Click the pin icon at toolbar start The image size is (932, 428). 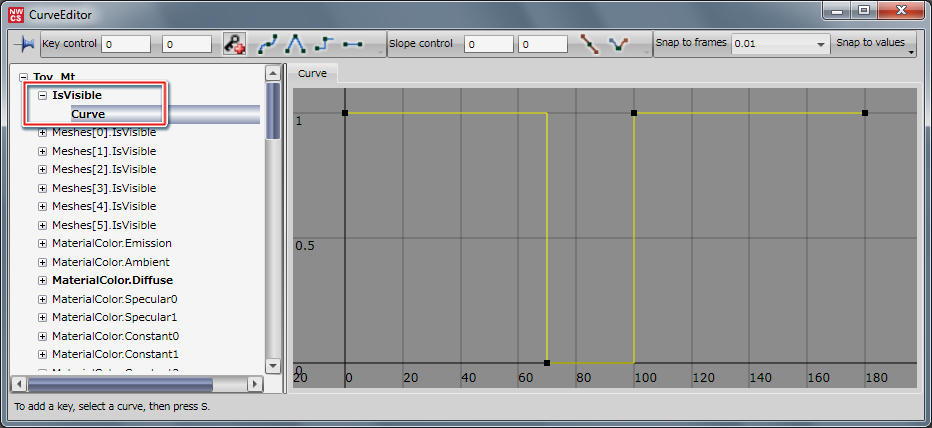tap(23, 45)
